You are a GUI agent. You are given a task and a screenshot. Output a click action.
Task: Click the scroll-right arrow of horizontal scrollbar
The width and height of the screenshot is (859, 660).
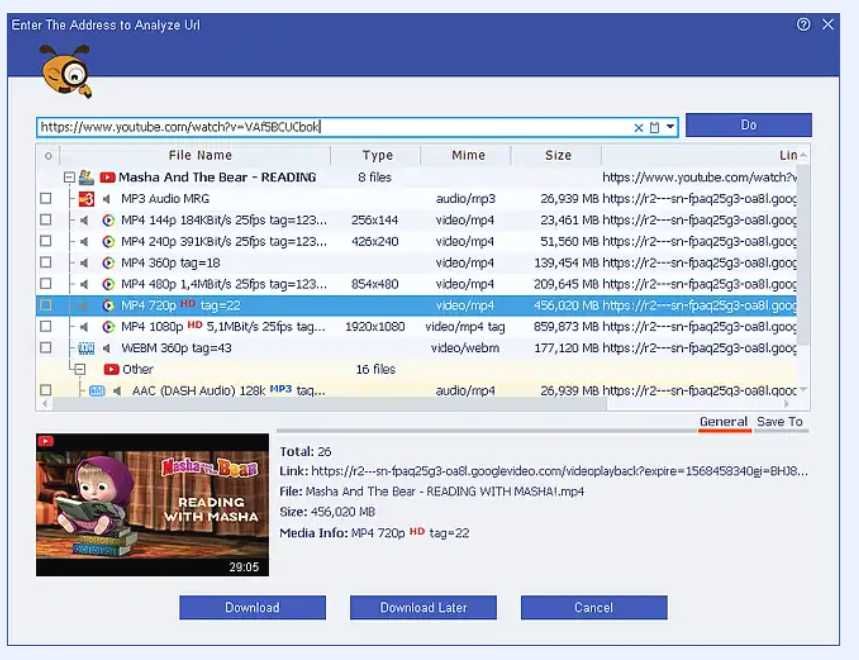[x=787, y=404]
